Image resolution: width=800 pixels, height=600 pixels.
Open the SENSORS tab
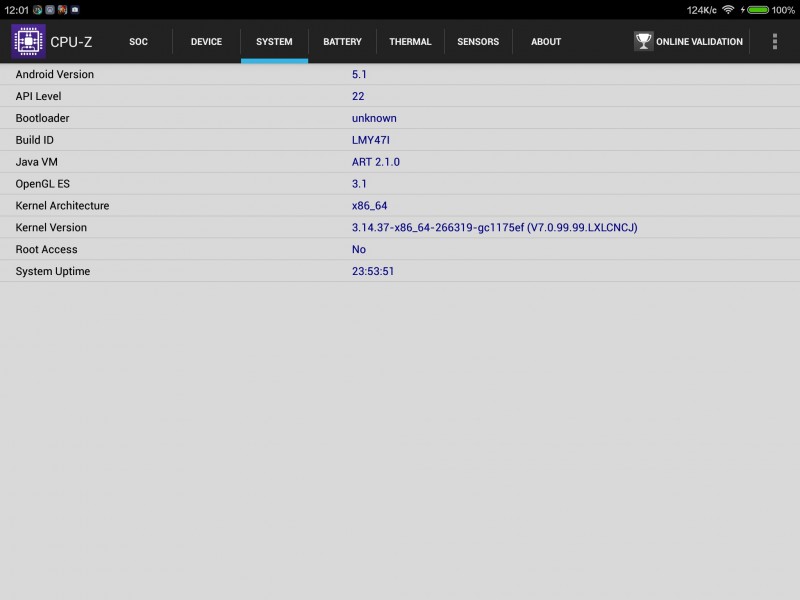(x=478, y=42)
